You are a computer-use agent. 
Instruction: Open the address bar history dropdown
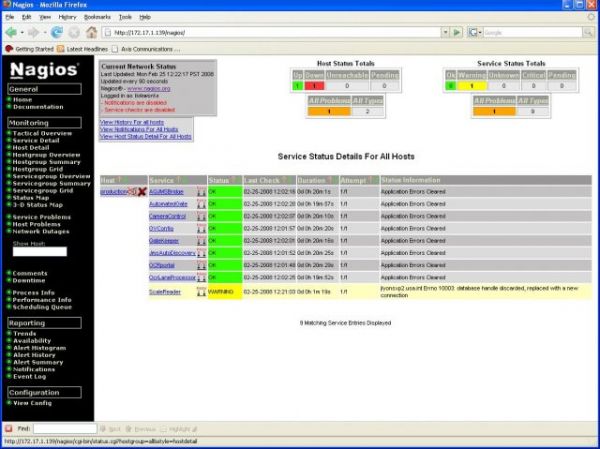[x=445, y=32]
